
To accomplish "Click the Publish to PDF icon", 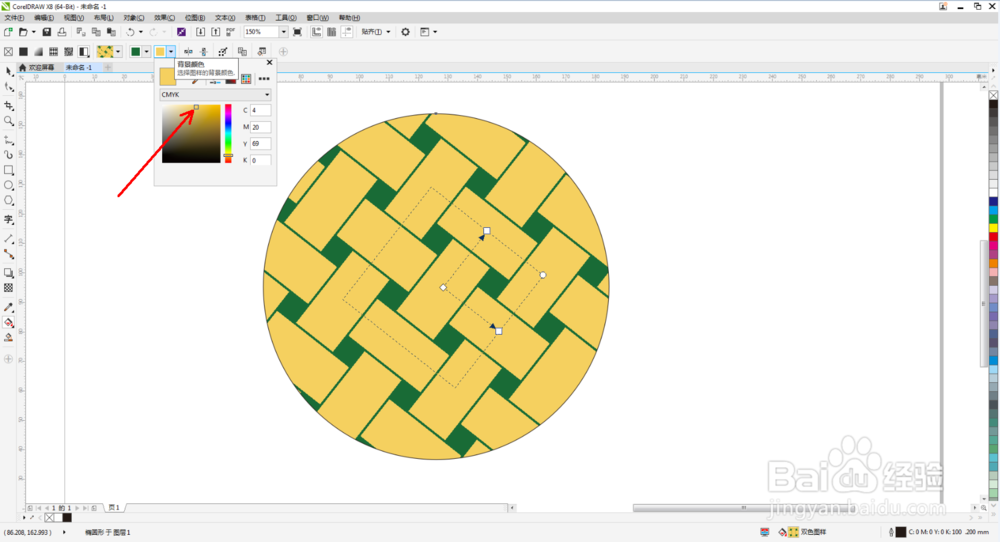I will (x=230, y=32).
